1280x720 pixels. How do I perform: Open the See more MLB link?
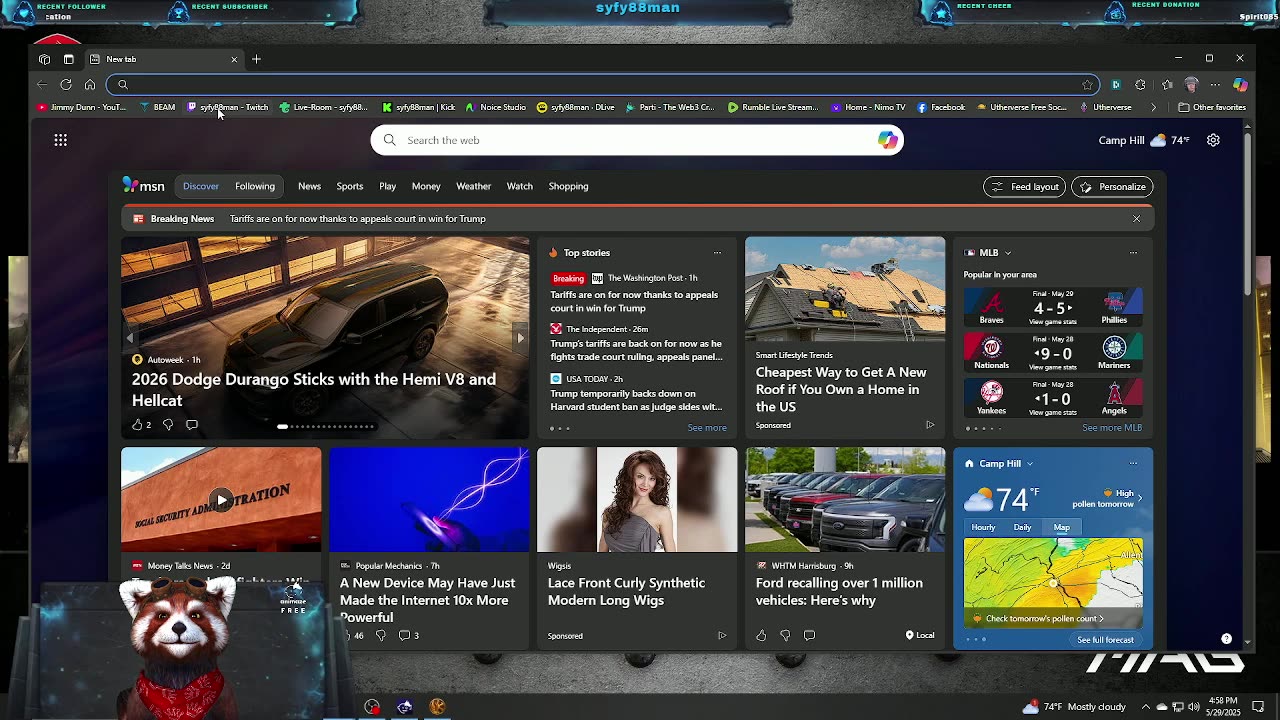point(1112,428)
